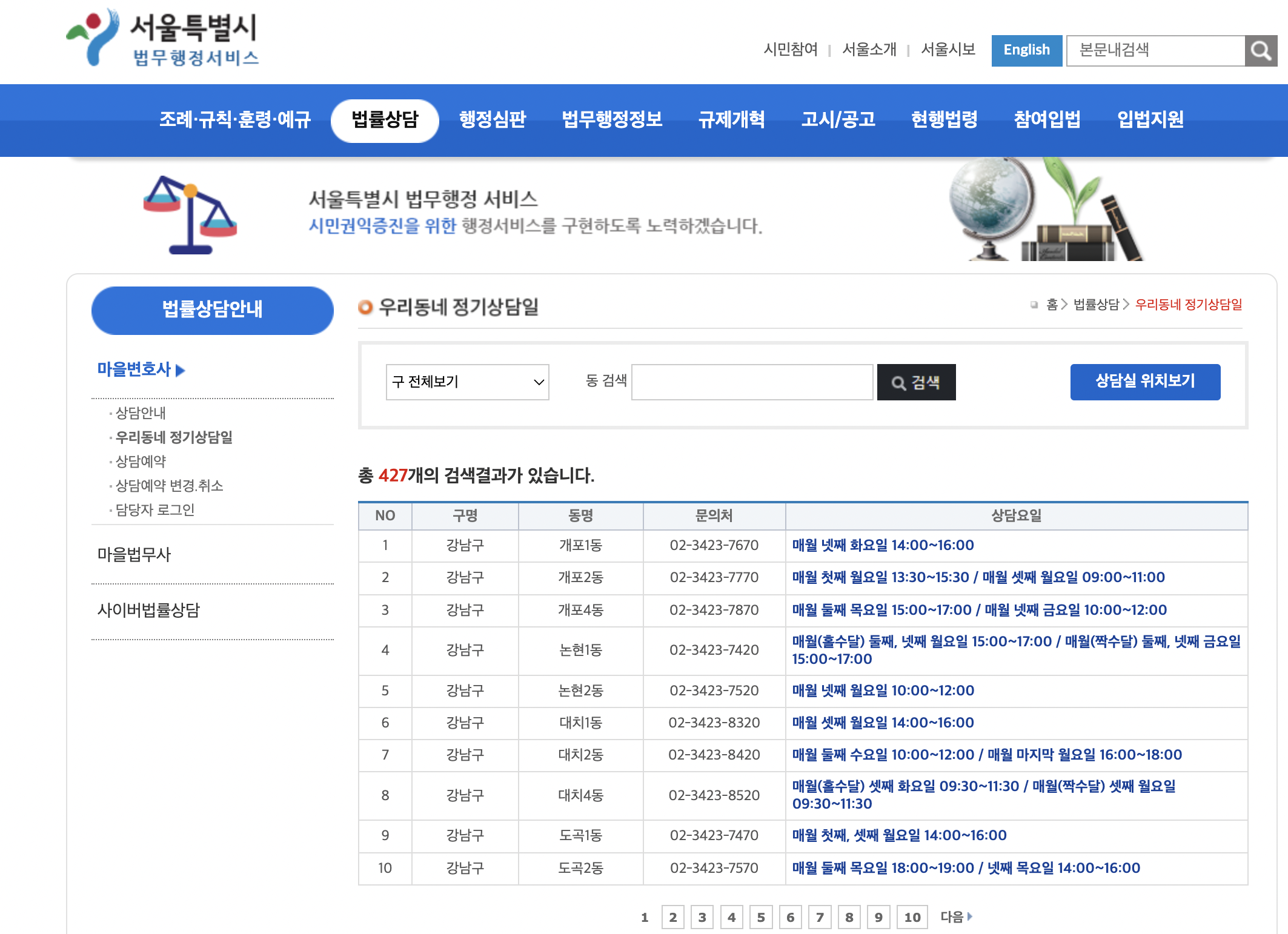Go to page 7

[820, 917]
